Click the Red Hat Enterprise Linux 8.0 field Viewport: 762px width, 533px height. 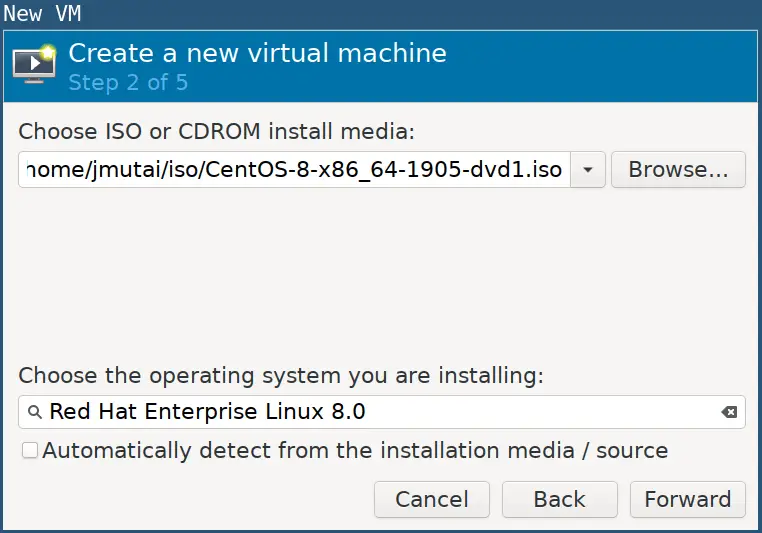(381, 412)
